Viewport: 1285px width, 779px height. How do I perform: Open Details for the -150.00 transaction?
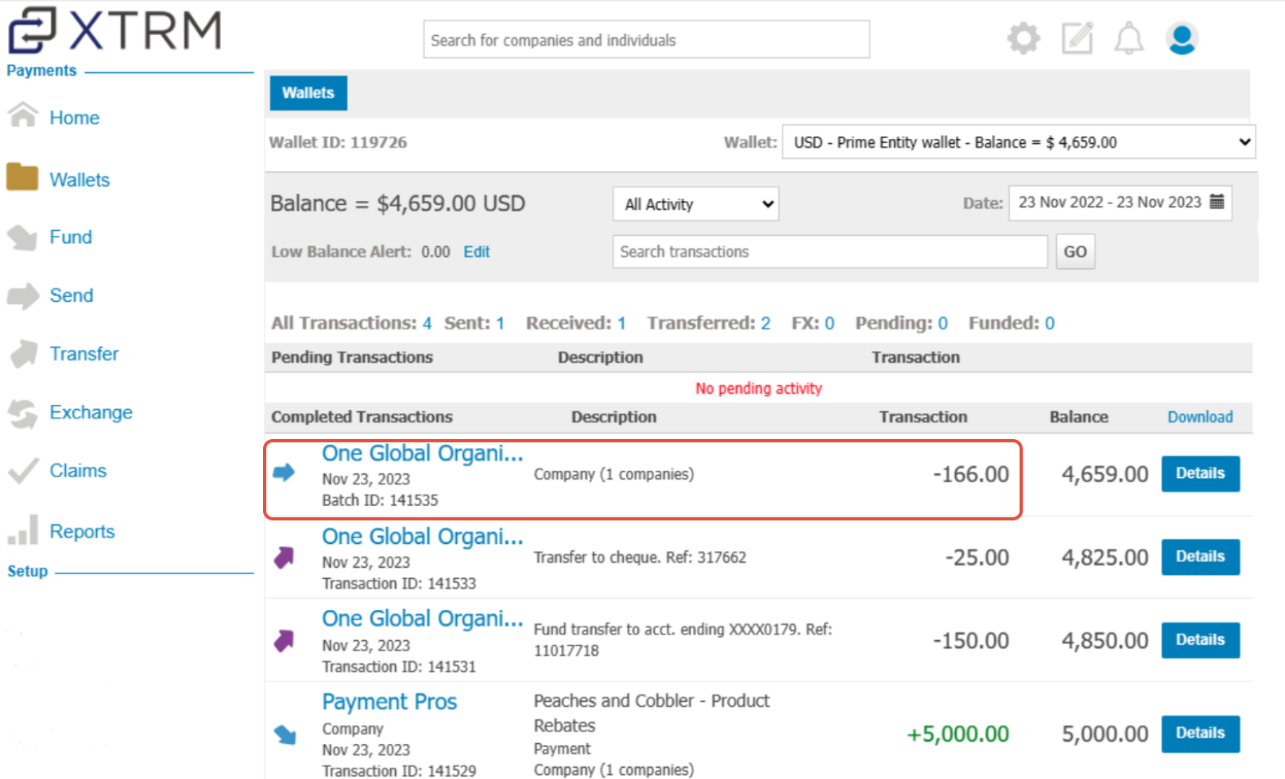click(x=1200, y=639)
